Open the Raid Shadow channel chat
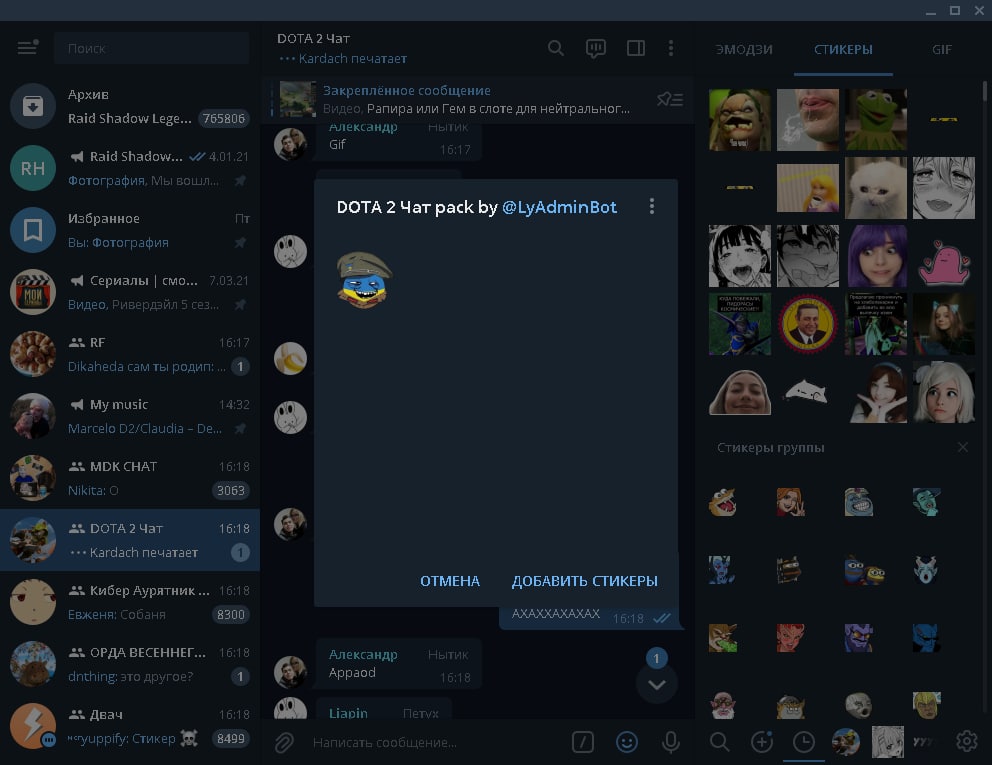The image size is (992, 765). [130, 168]
